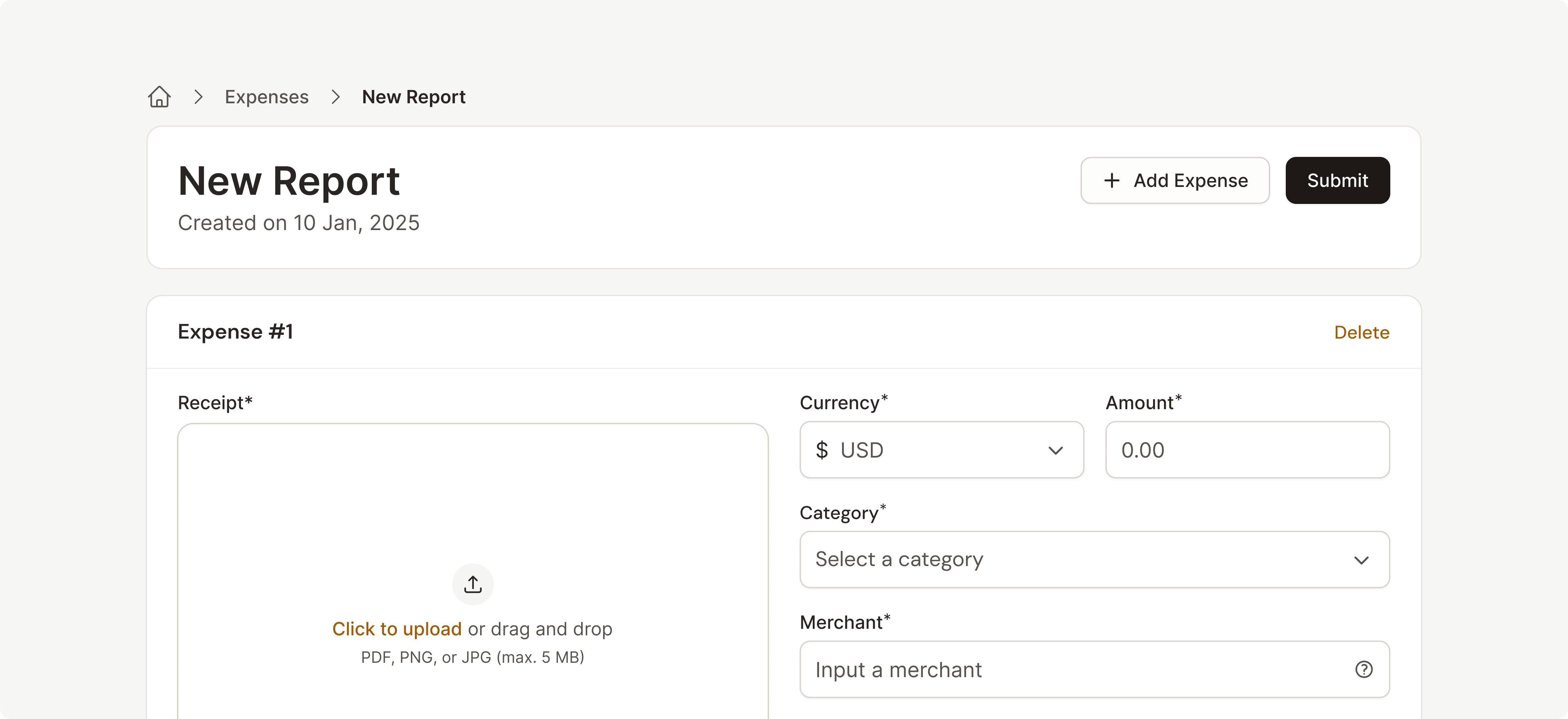Screen dimensions: 1568x719
Task: Open the USD currency dropdown
Action: 941,450
